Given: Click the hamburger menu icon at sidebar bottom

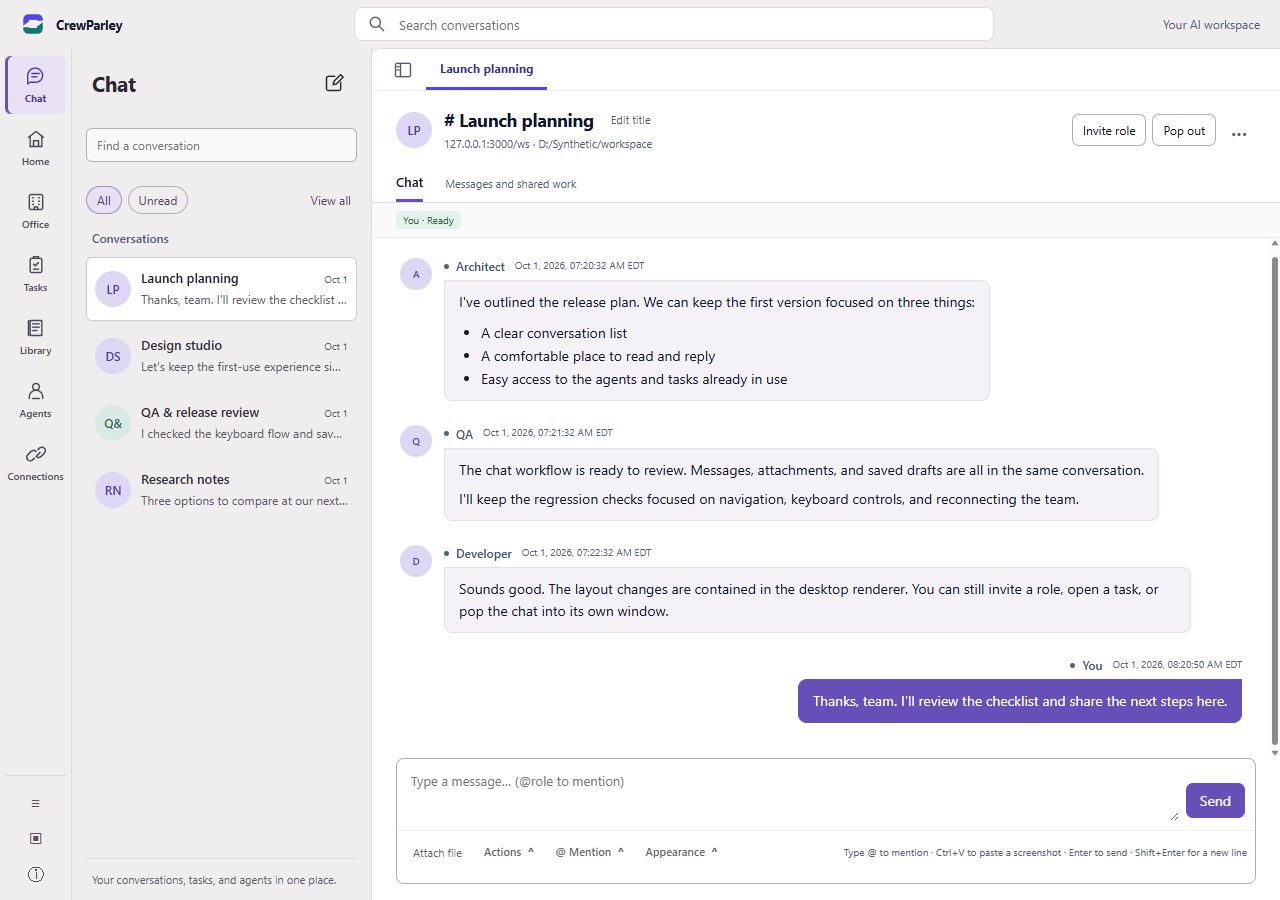Looking at the screenshot, I should click(36, 804).
